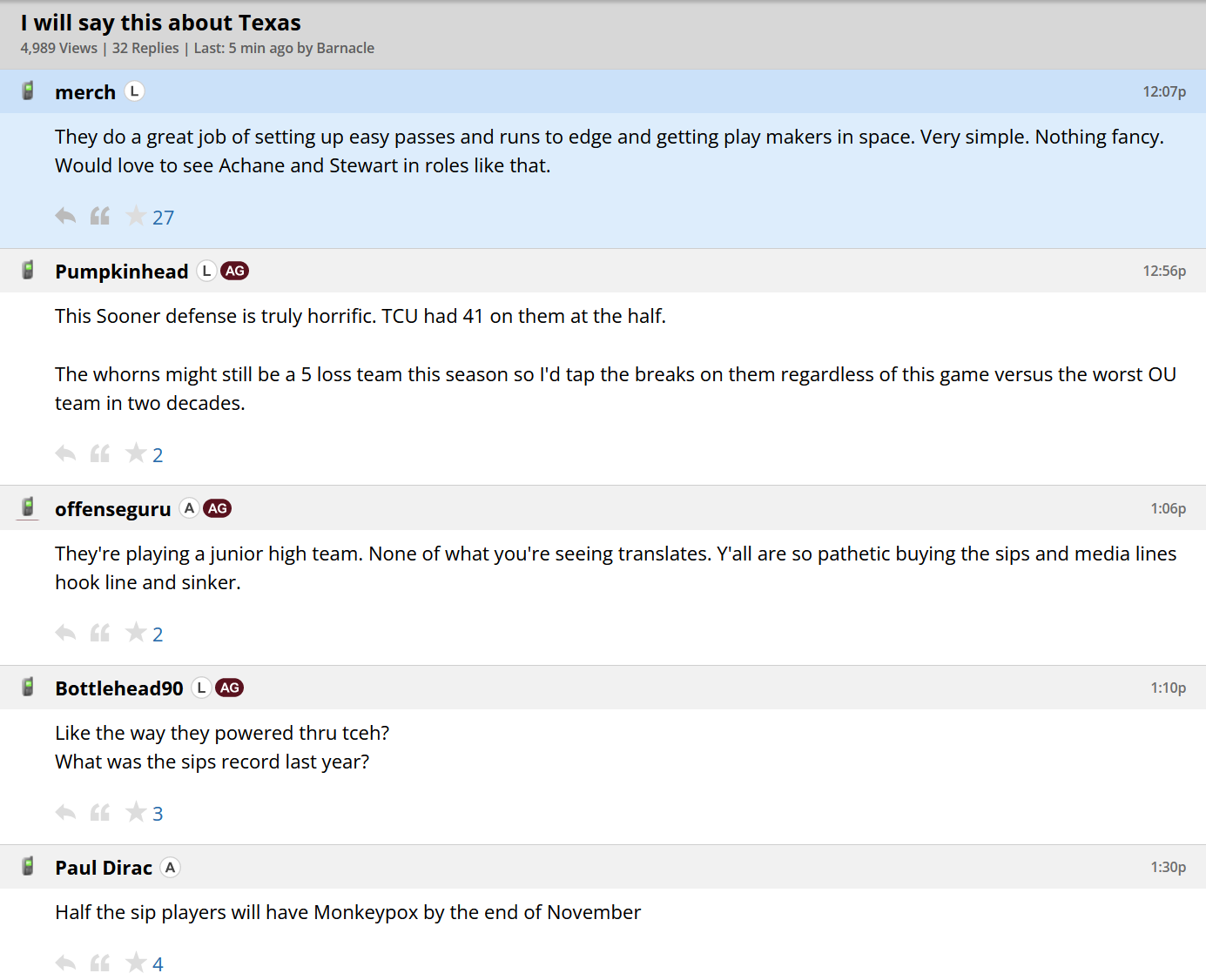Click the L badge next to merch
This screenshot has height=980, width=1206.
pyautogui.click(x=134, y=91)
